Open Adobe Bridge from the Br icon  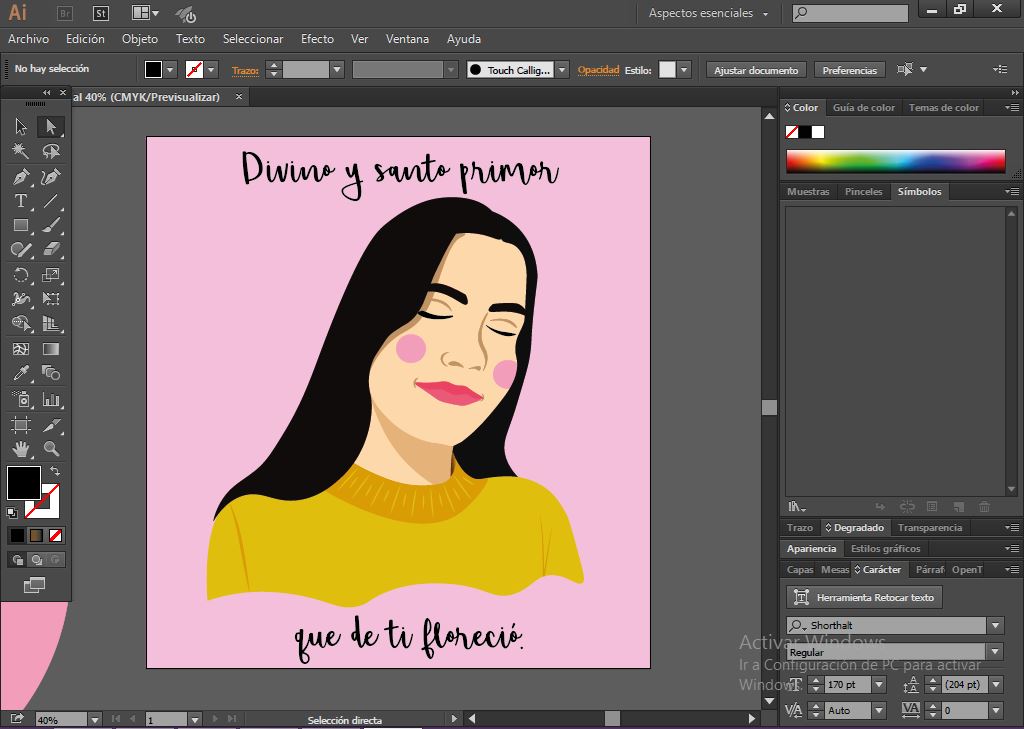tap(65, 13)
